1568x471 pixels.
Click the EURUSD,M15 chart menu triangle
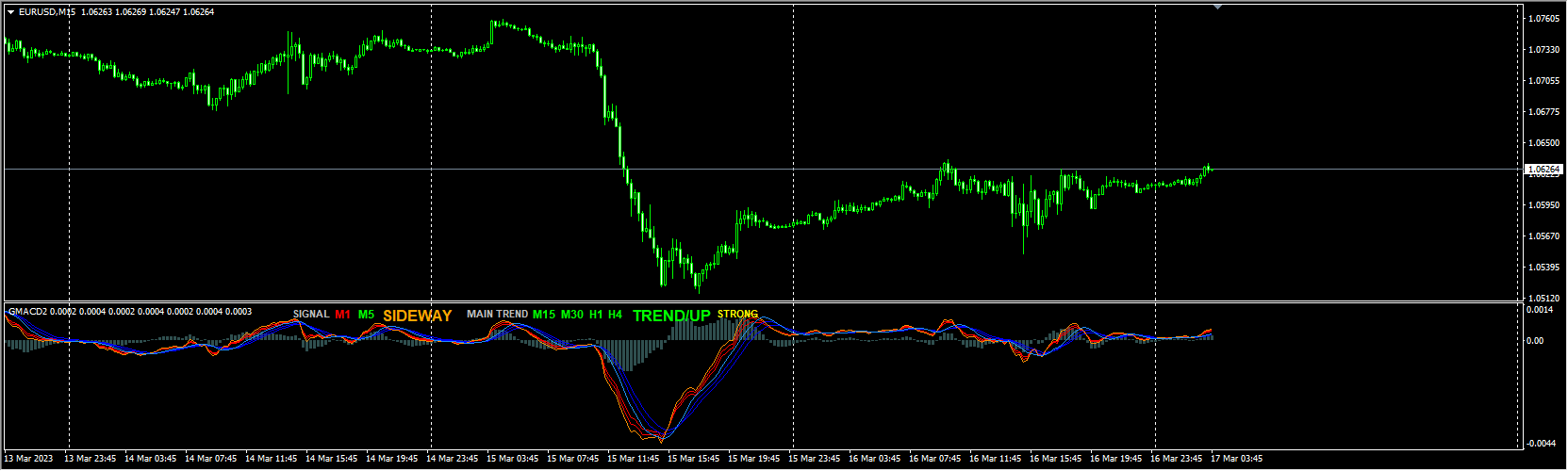click(11, 12)
